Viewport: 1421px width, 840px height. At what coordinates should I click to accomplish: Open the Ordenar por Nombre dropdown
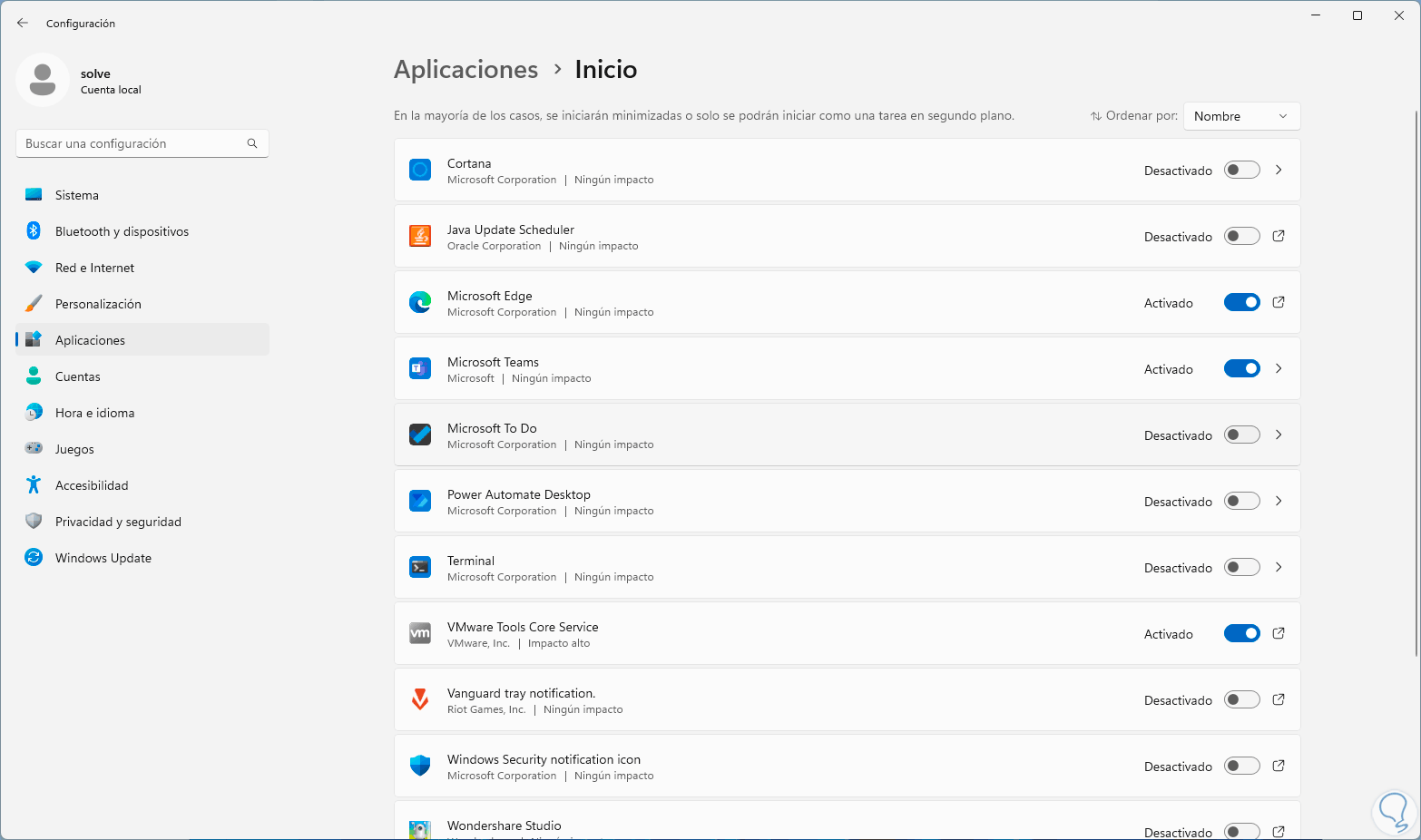pyautogui.click(x=1241, y=116)
